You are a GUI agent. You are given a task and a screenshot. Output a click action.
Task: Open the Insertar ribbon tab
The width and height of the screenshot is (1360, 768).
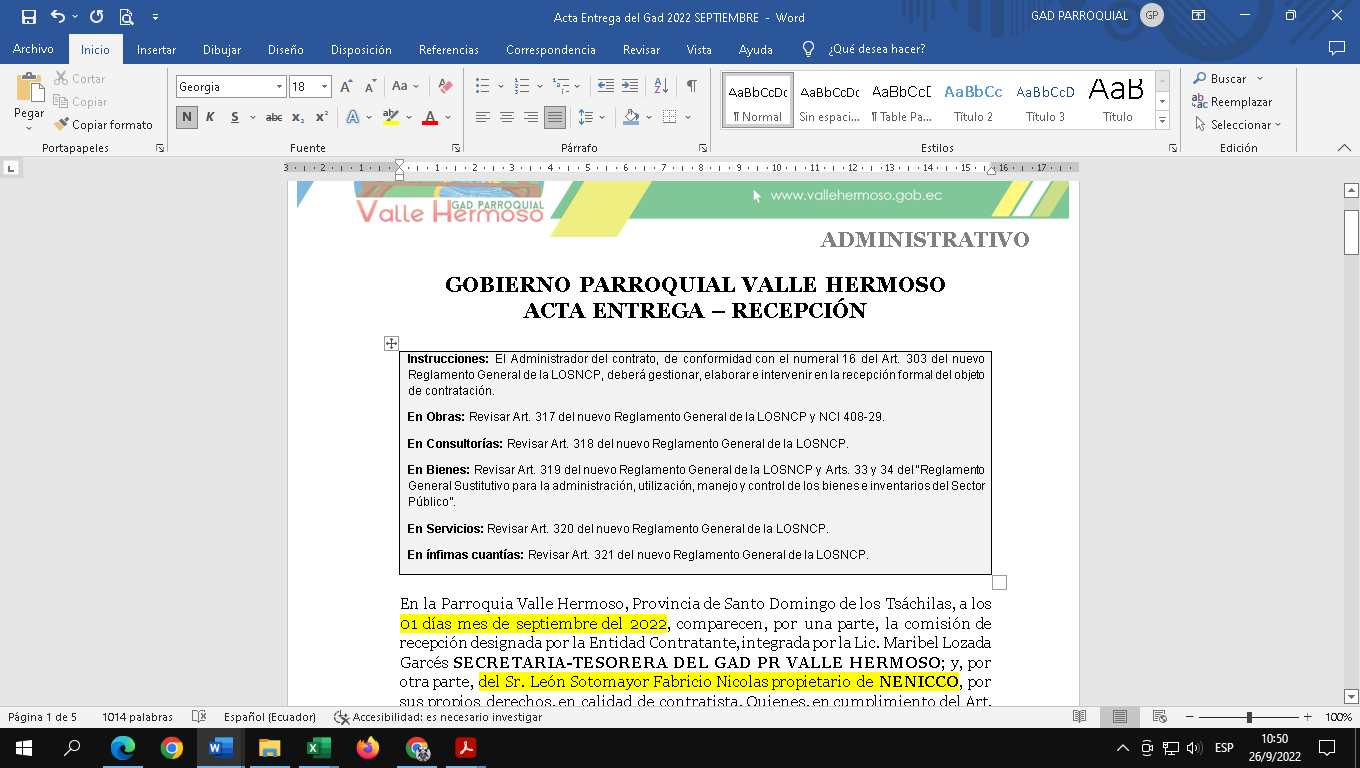click(x=156, y=49)
